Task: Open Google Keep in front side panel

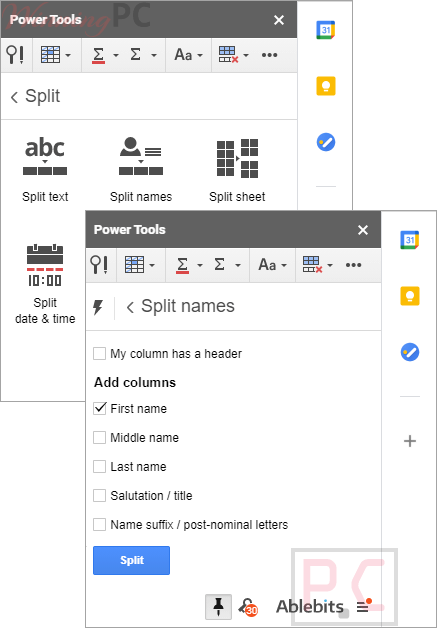Action: [410, 296]
